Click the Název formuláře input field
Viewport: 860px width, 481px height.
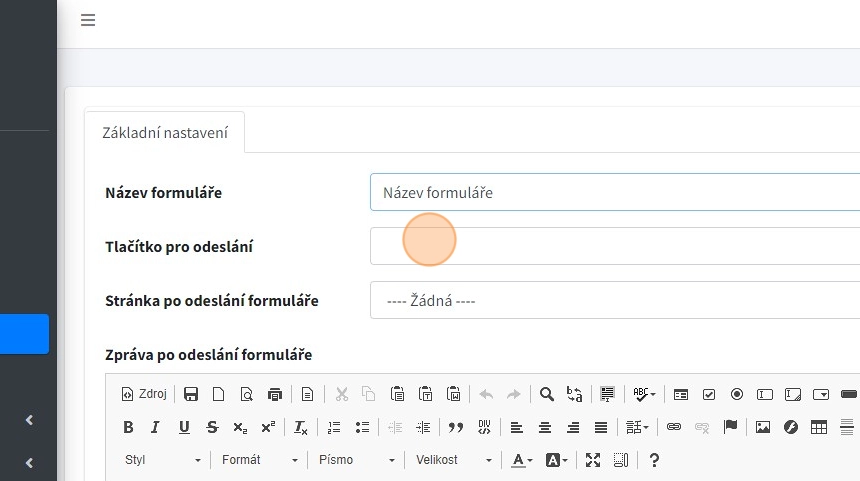point(614,192)
